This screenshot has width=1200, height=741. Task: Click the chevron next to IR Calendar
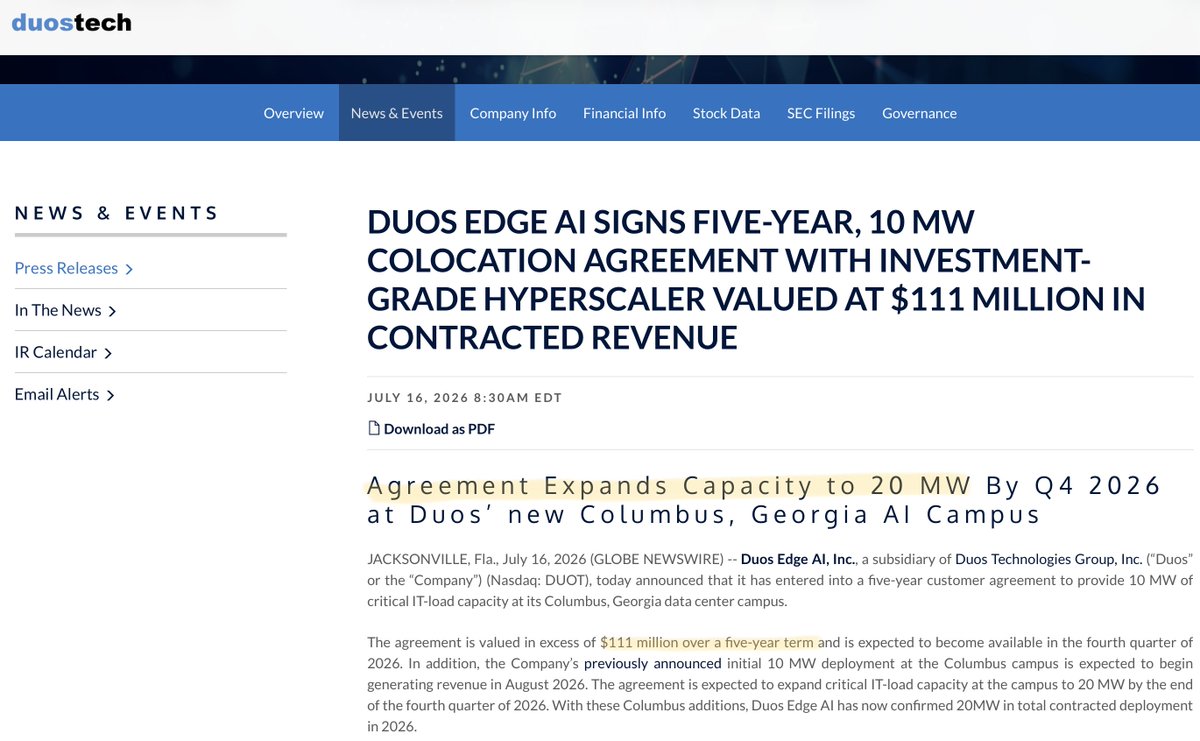[x=108, y=353]
